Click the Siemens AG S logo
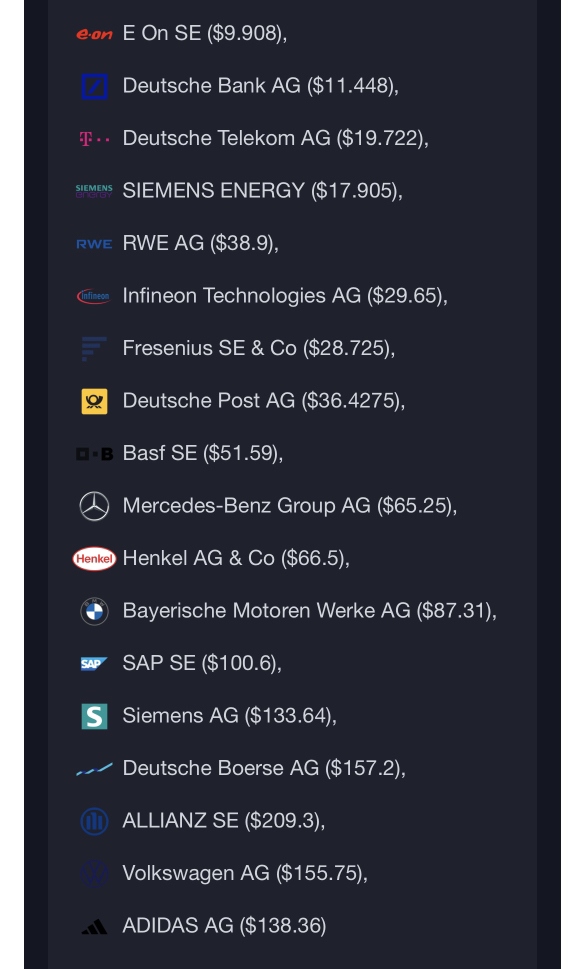The image size is (585, 969). (x=95, y=716)
